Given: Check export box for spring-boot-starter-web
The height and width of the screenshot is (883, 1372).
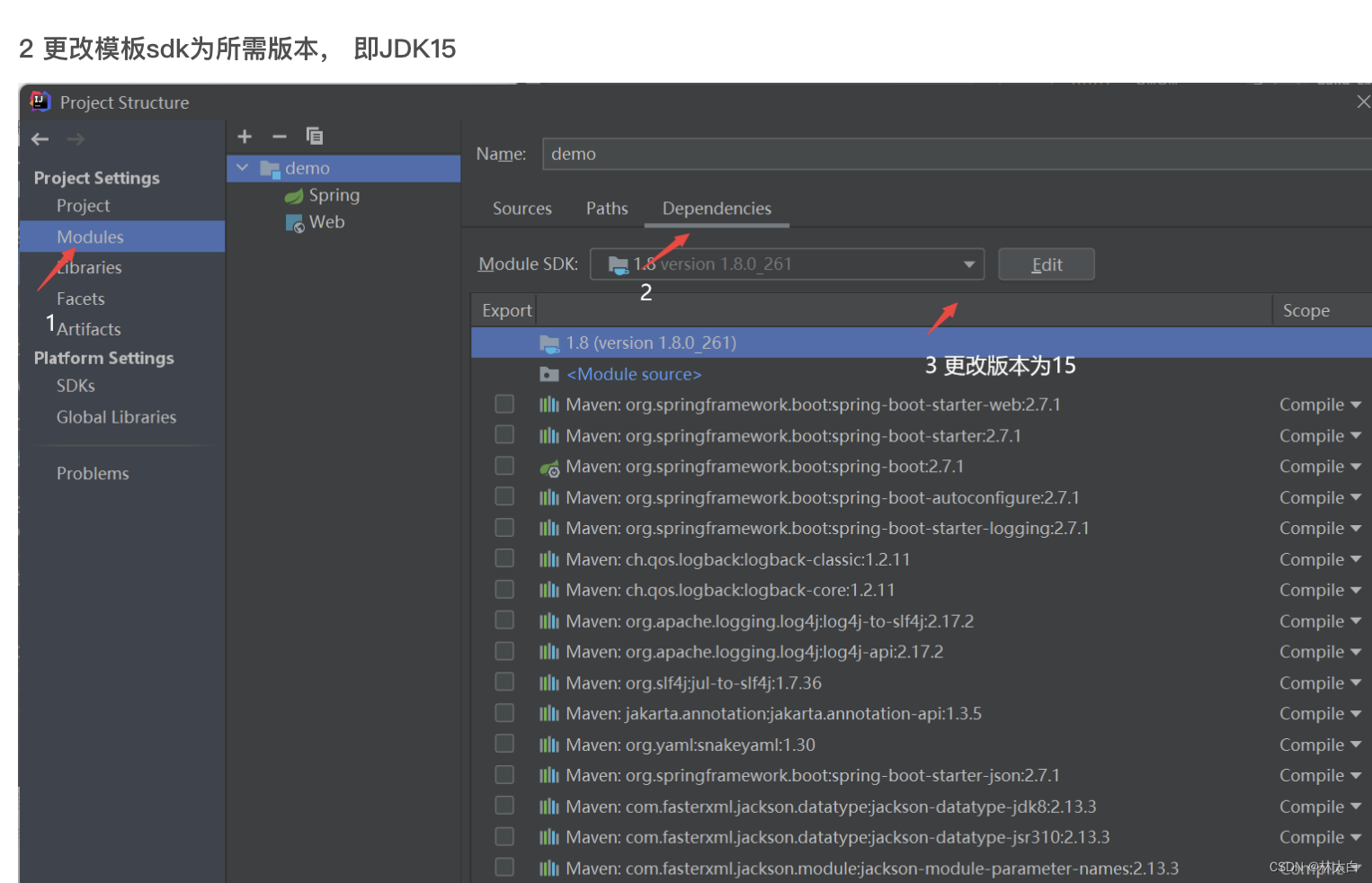Looking at the screenshot, I should click(504, 404).
